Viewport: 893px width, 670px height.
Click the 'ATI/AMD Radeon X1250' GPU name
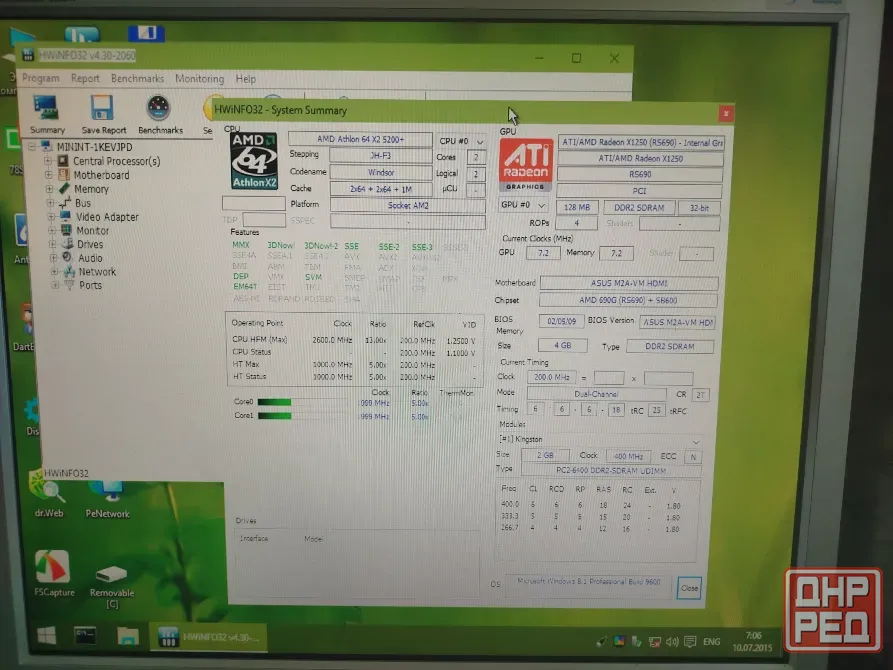click(640, 159)
